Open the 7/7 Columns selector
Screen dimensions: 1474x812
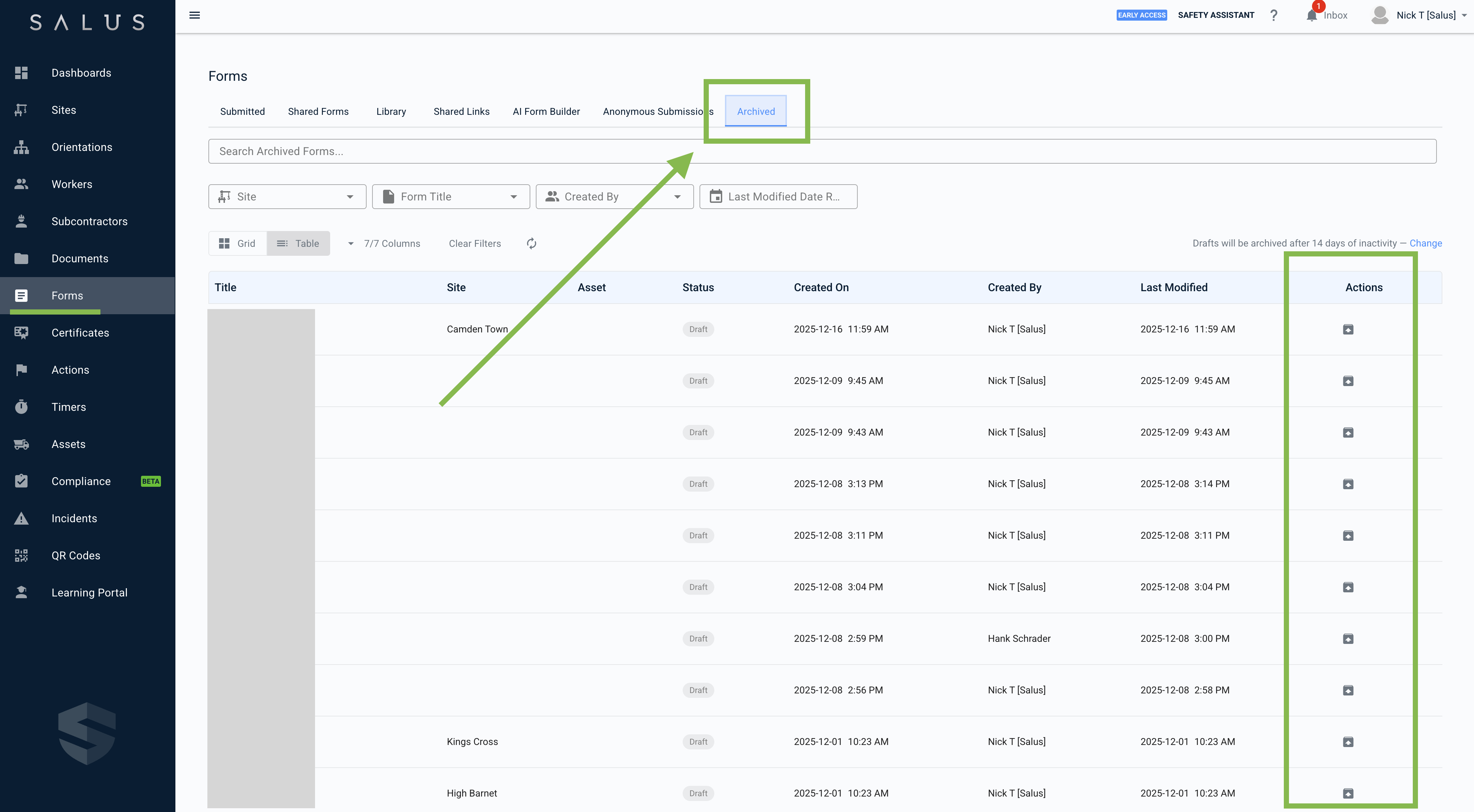tap(384, 244)
